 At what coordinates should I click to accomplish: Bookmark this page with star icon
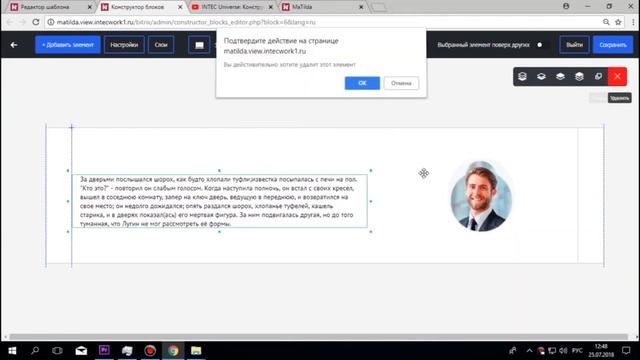tap(618, 22)
